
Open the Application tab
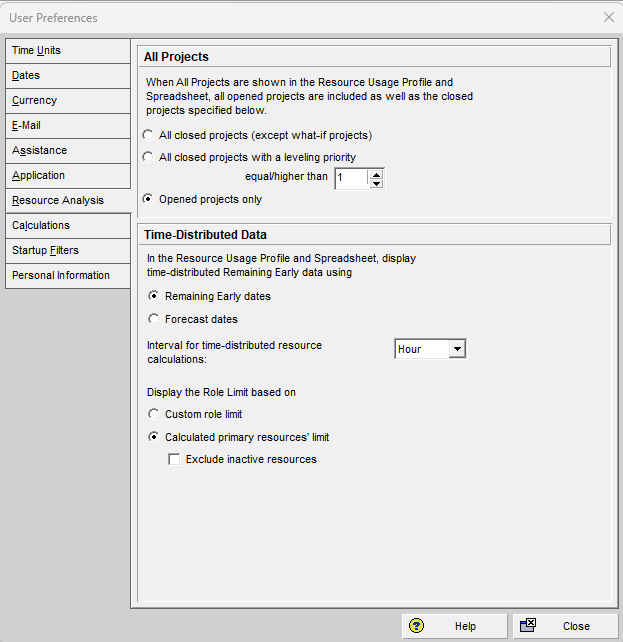click(x=68, y=176)
